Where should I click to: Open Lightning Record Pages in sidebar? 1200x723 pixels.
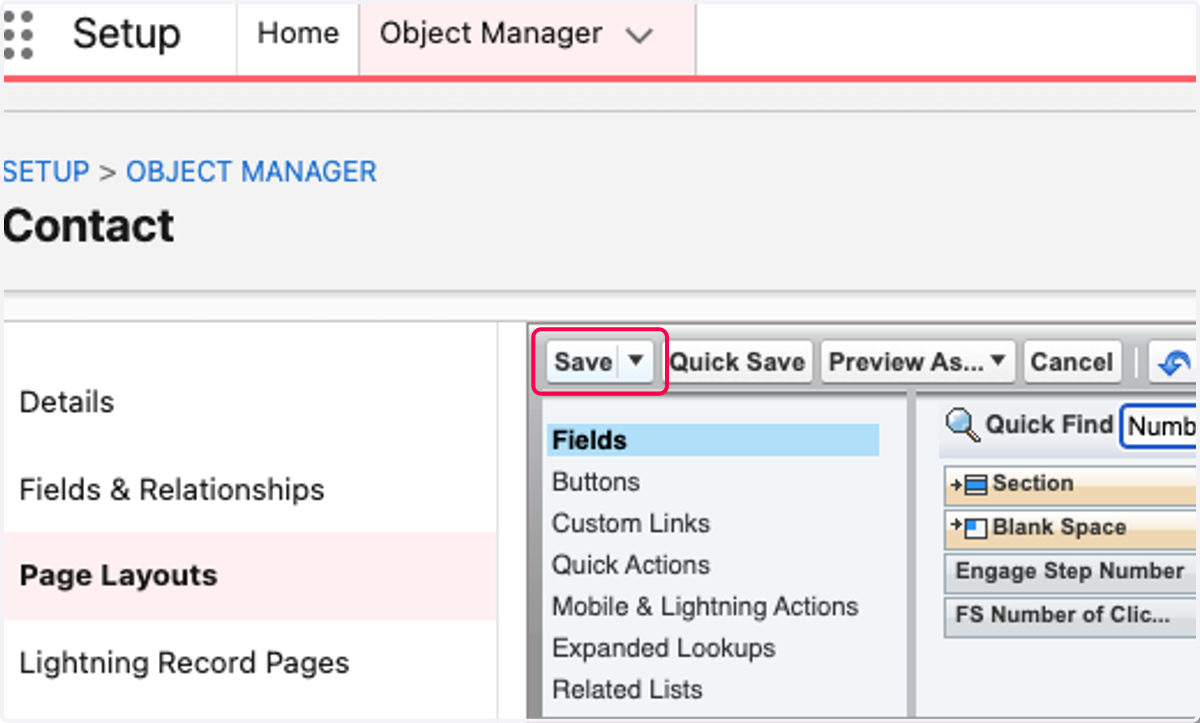coord(185,663)
